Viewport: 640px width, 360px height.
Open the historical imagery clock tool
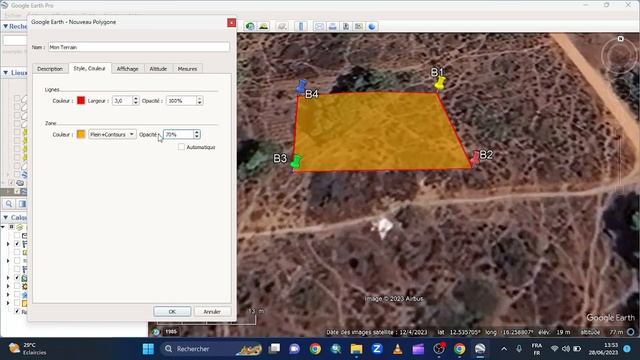click(250, 27)
